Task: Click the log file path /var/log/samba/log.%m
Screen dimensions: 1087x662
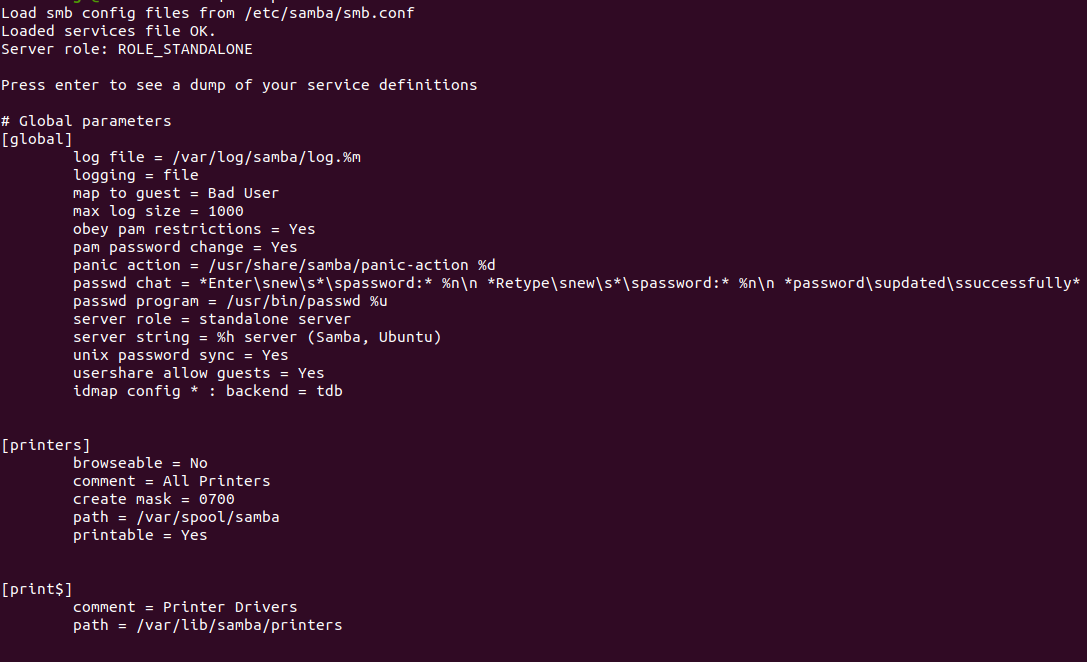Action: [x=267, y=157]
